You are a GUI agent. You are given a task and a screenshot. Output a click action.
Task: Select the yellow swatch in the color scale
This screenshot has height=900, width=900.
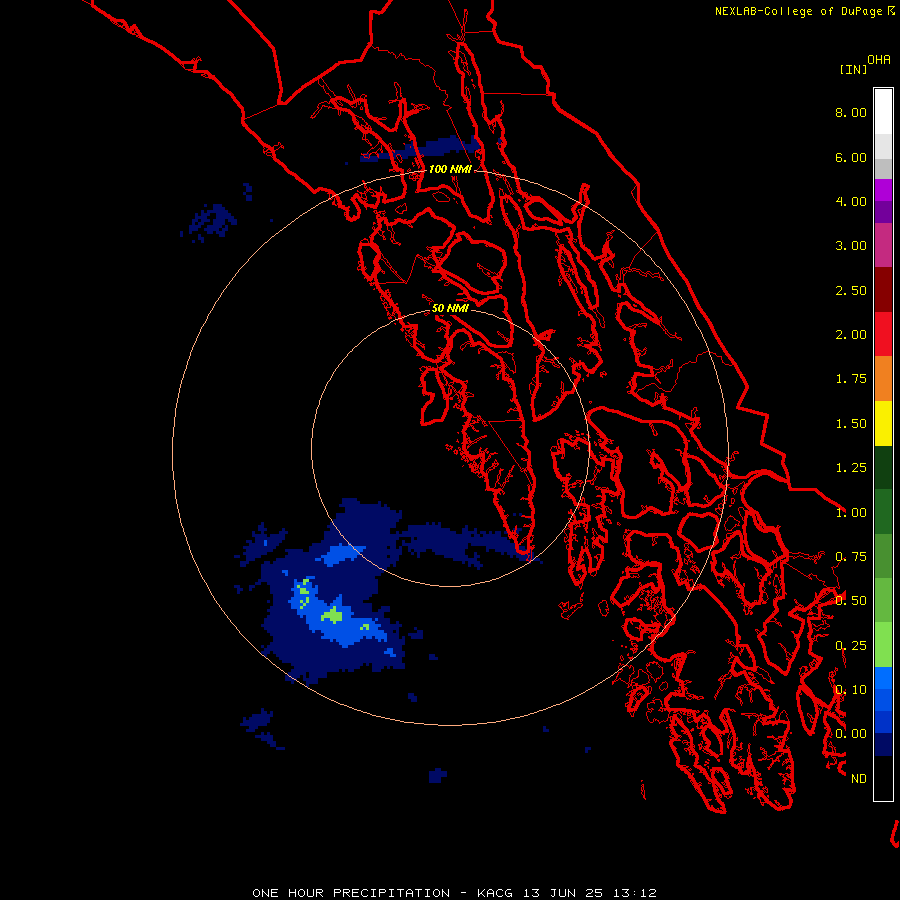[883, 423]
